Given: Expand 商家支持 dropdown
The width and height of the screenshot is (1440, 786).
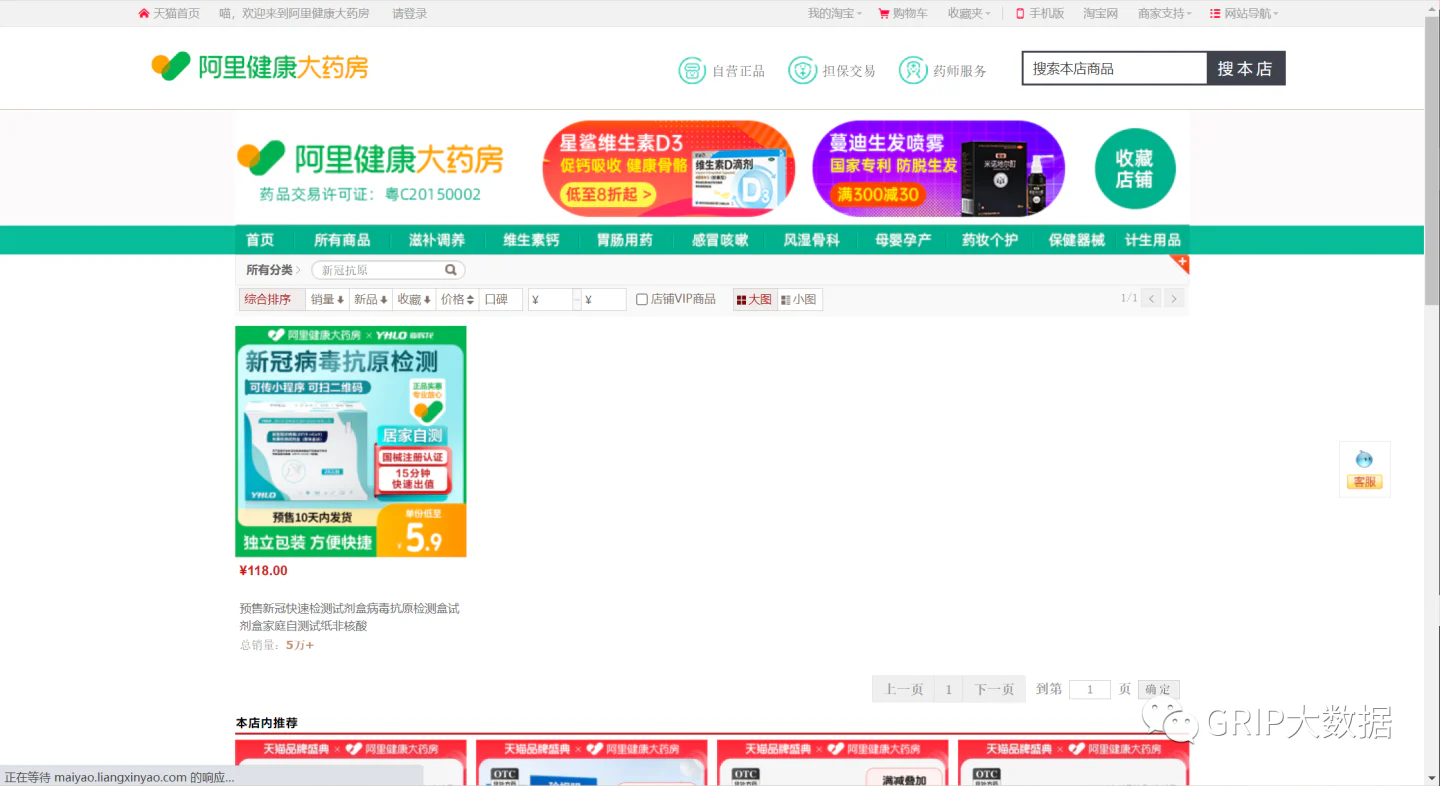Looking at the screenshot, I should (x=1165, y=13).
